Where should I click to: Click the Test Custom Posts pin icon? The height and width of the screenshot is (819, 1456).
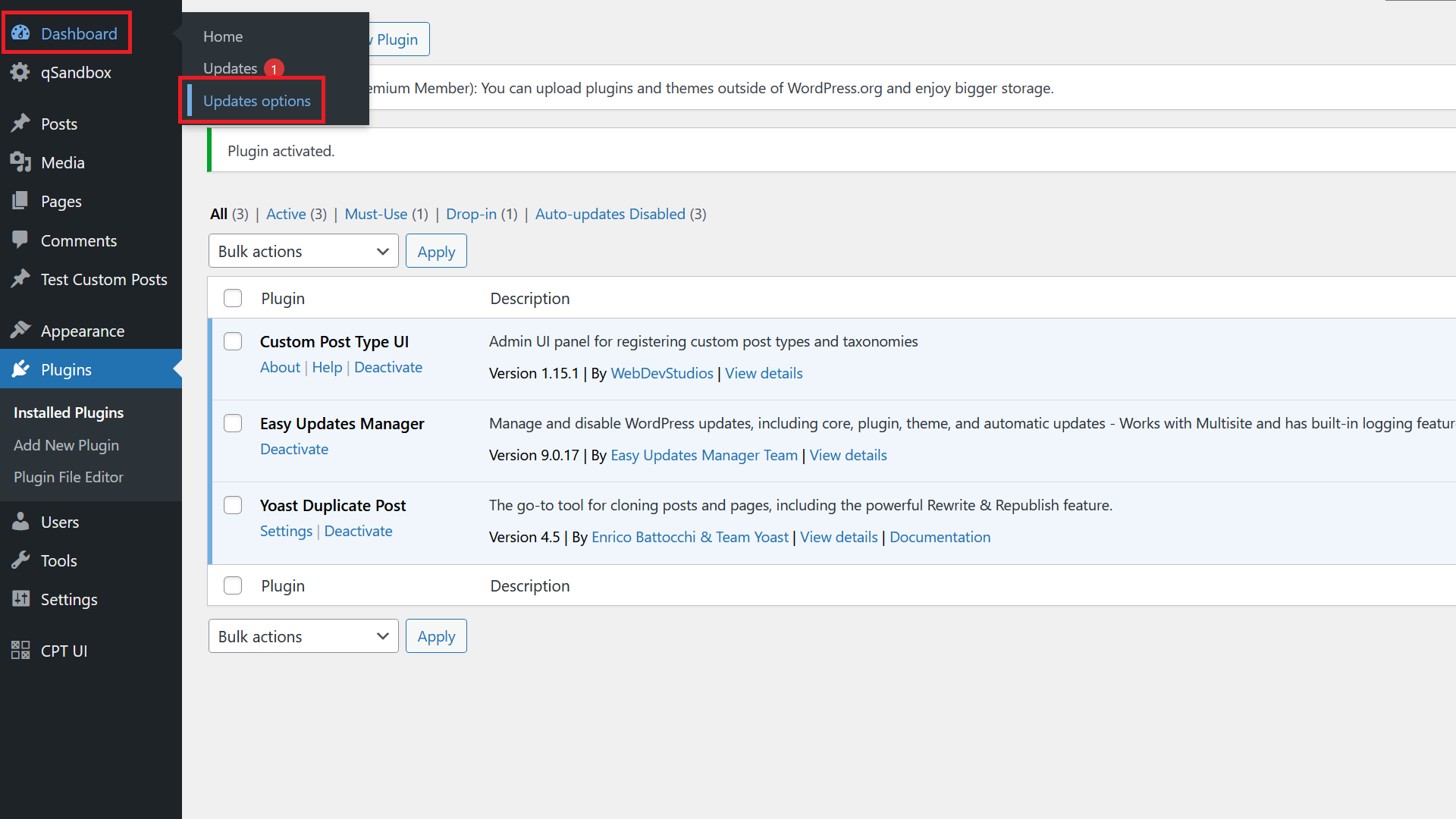point(20,279)
